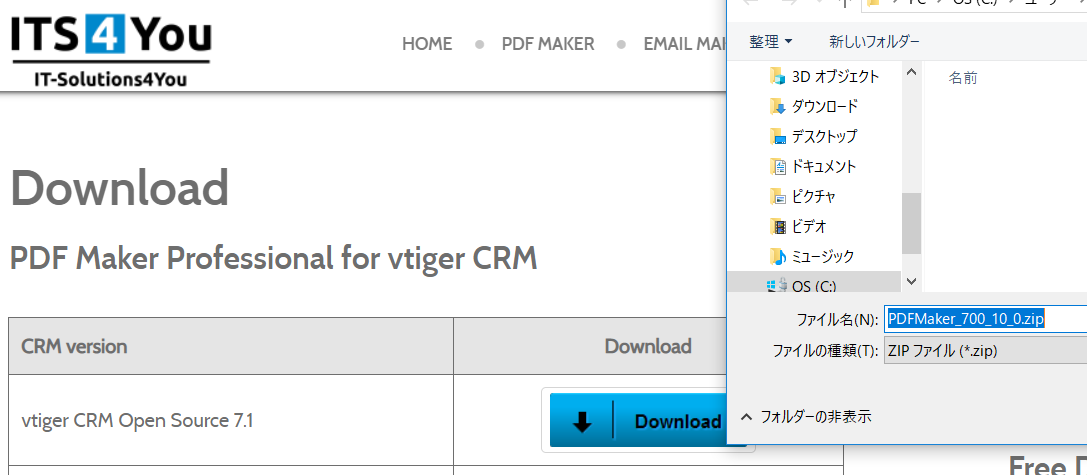Click the ダウンロード folder icon

[777, 106]
